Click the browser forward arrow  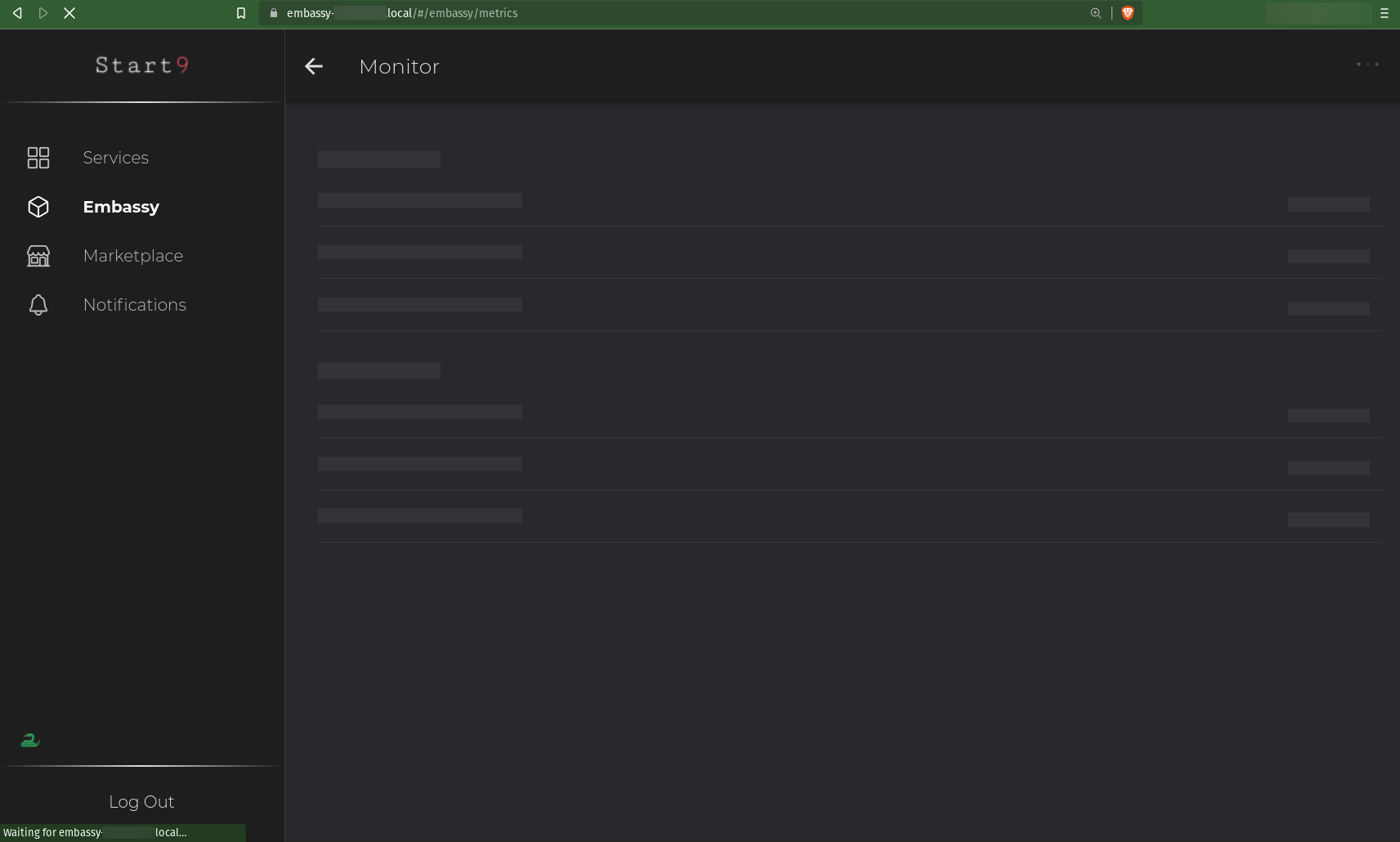click(43, 13)
